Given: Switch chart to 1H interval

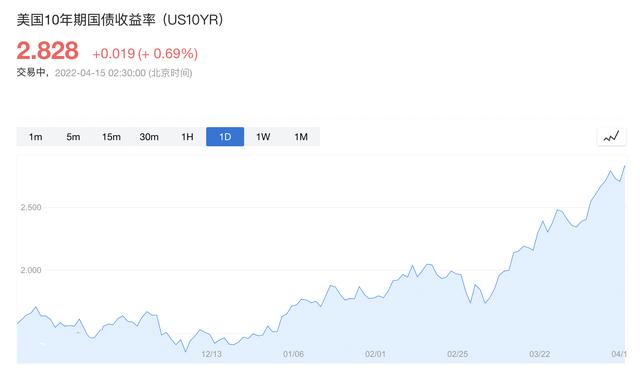Looking at the screenshot, I should pos(187,137).
